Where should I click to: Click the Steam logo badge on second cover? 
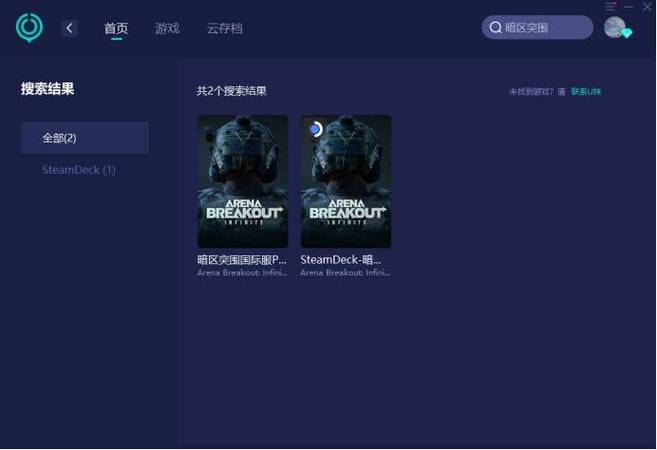tap(315, 129)
